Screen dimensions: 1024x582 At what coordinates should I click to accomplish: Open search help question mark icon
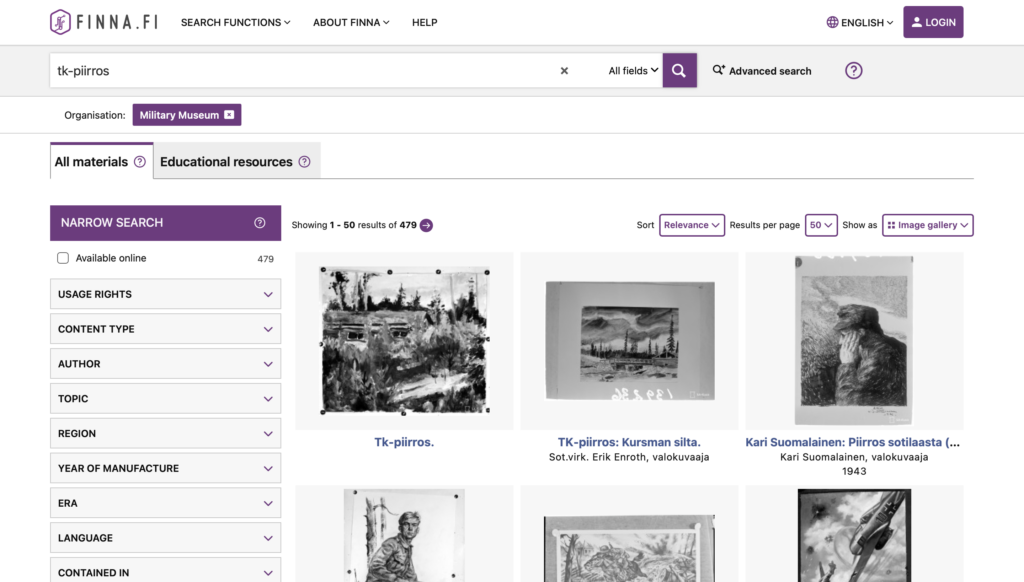tap(853, 71)
